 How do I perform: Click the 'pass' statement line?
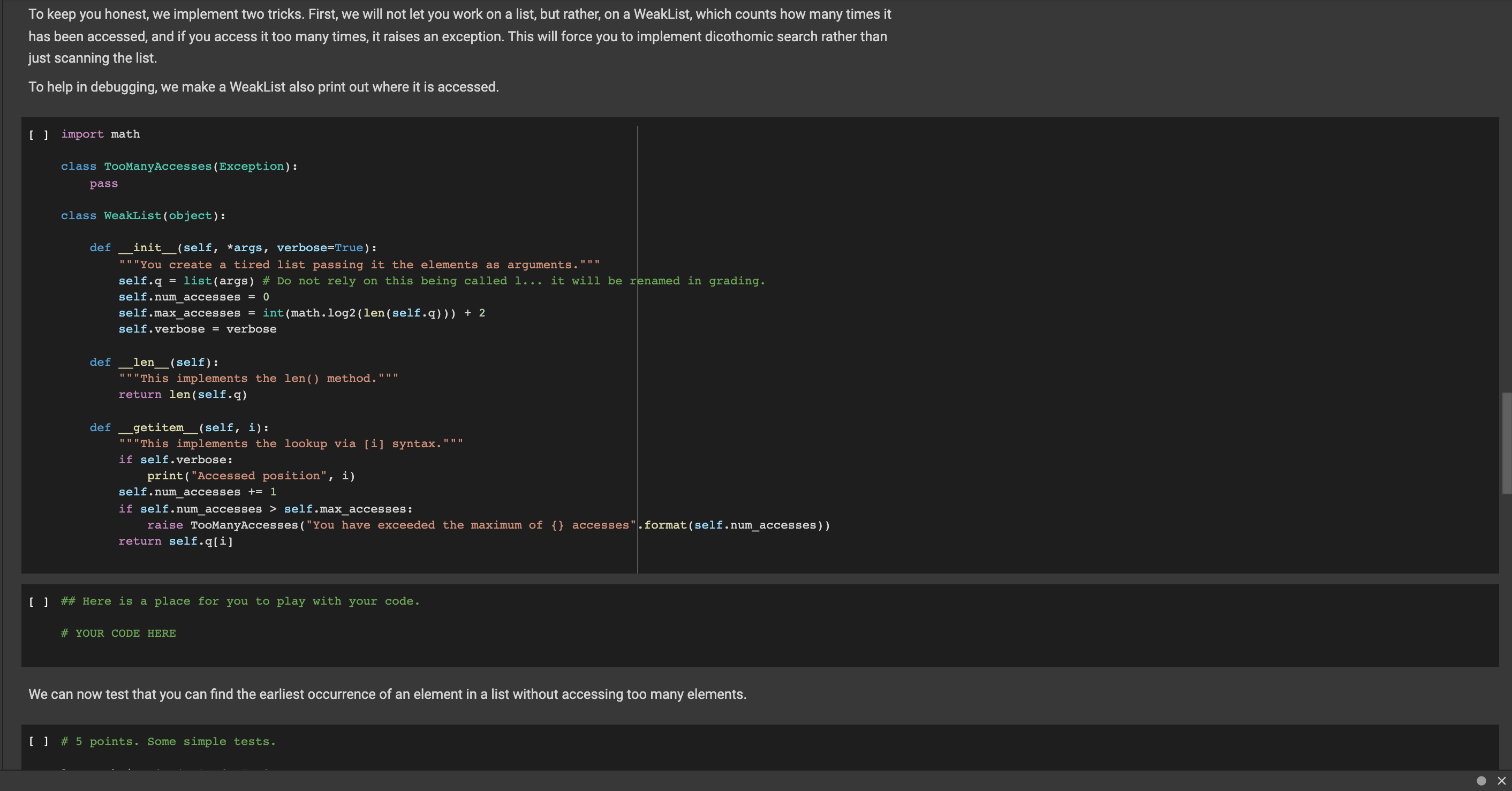[104, 183]
